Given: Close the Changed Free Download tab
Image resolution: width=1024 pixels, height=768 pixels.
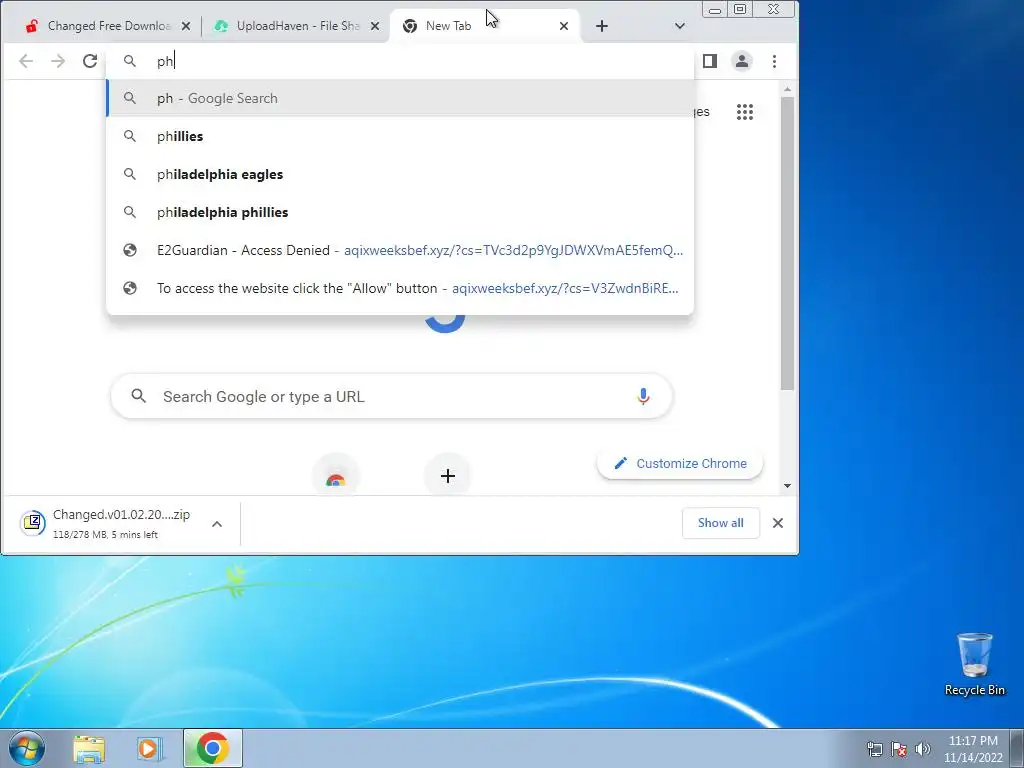Looking at the screenshot, I should coord(185,26).
